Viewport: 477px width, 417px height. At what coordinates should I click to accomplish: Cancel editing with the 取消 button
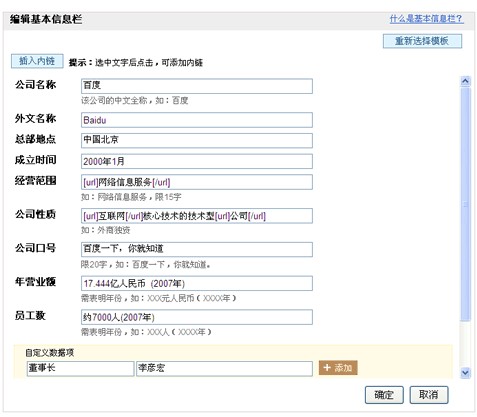(x=429, y=395)
